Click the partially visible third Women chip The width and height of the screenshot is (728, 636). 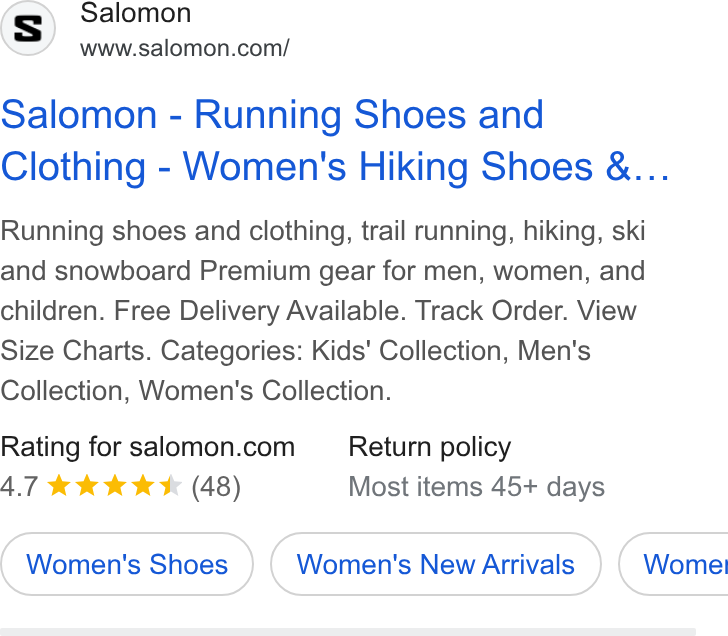tap(674, 564)
